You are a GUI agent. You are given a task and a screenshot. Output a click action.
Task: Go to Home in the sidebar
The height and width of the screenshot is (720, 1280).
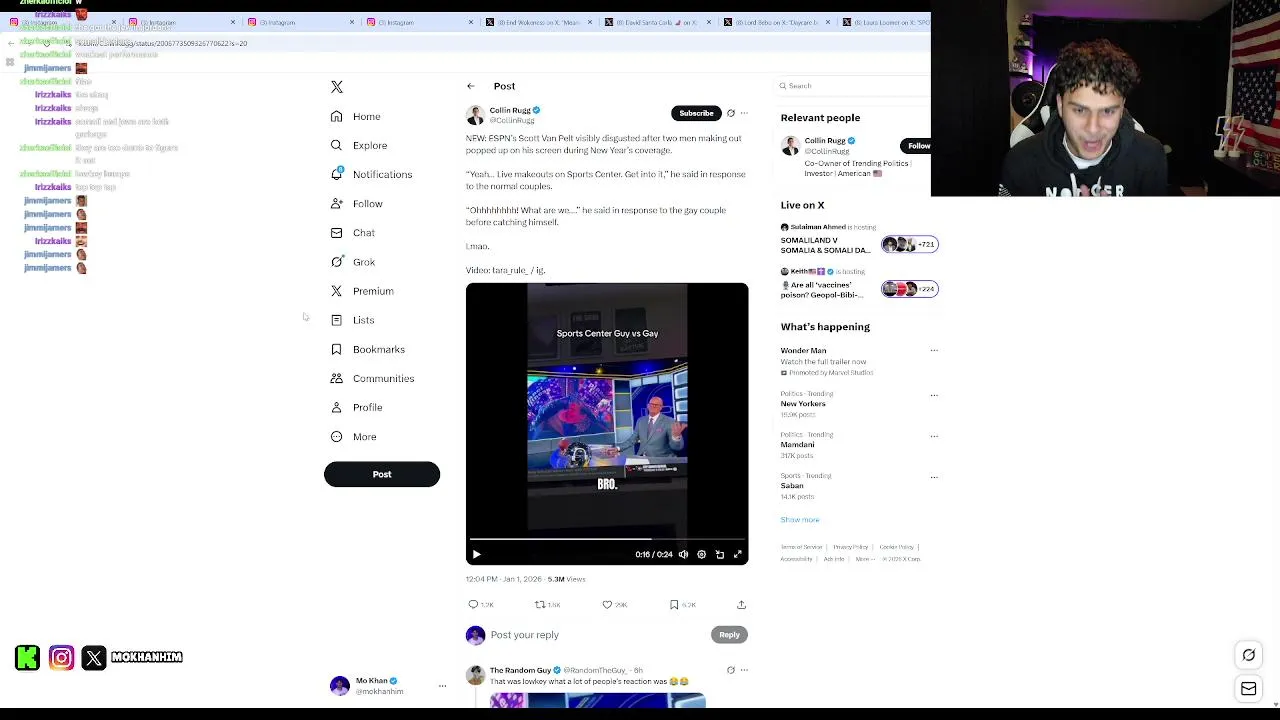pyautogui.click(x=355, y=117)
